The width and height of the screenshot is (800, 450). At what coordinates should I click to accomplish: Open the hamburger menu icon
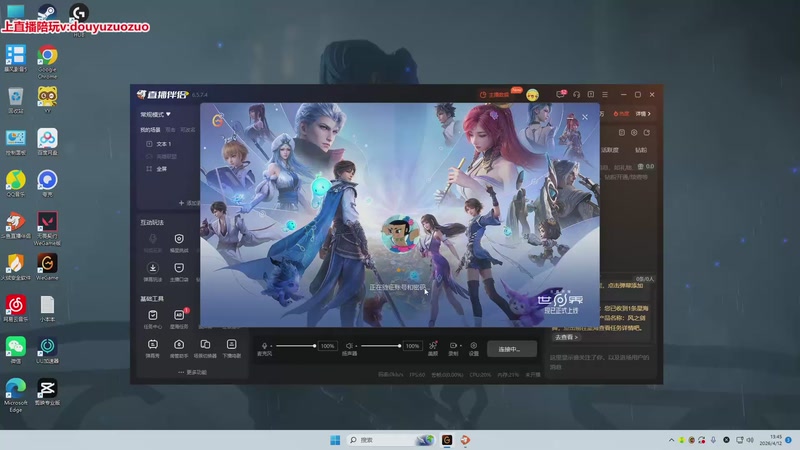[605, 94]
